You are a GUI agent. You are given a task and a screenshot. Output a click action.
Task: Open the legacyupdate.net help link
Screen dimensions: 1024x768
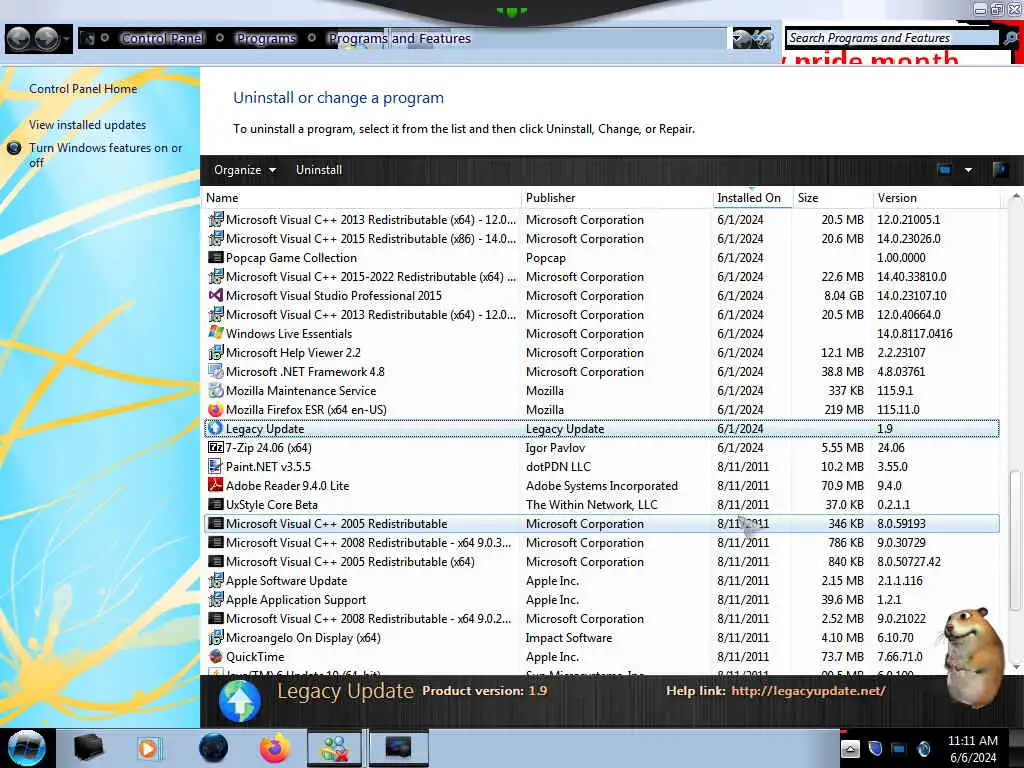pos(808,690)
